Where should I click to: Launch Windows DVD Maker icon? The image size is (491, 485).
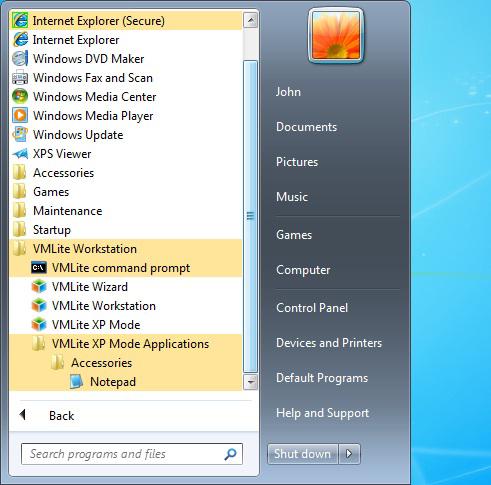pos(20,59)
